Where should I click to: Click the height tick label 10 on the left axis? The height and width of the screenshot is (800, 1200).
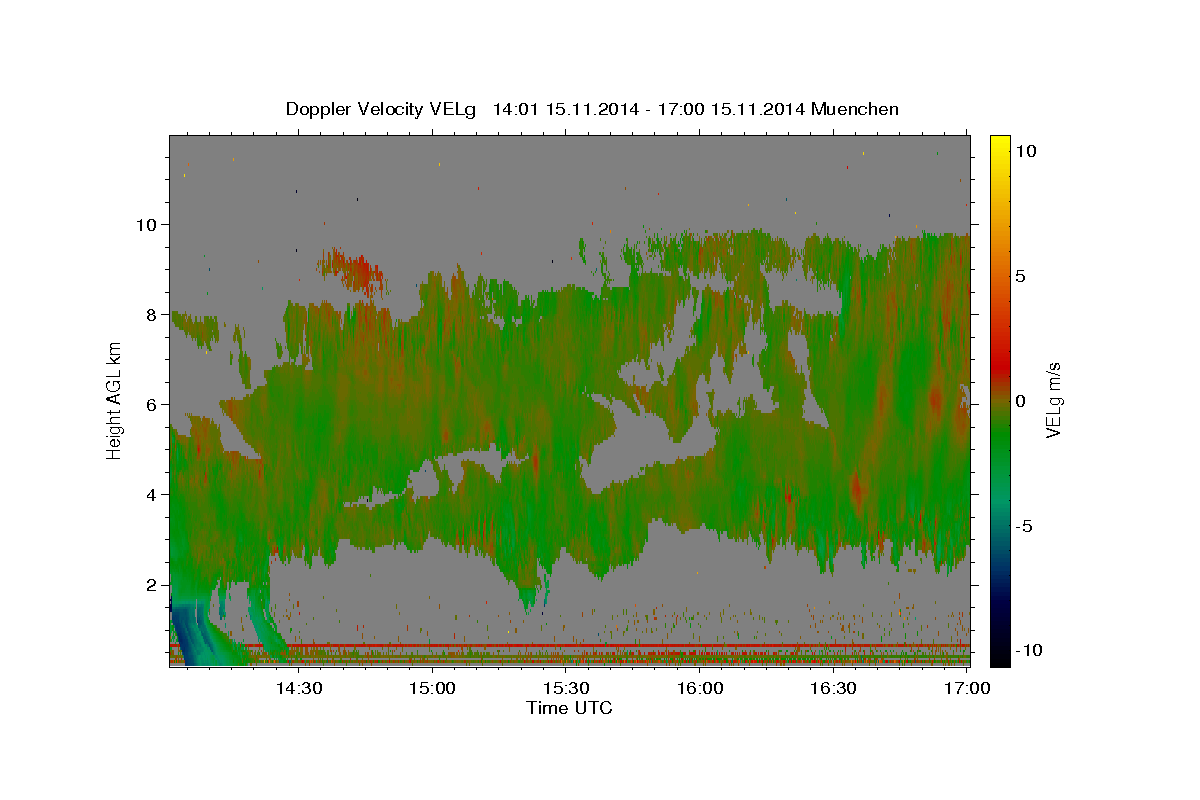(x=149, y=225)
